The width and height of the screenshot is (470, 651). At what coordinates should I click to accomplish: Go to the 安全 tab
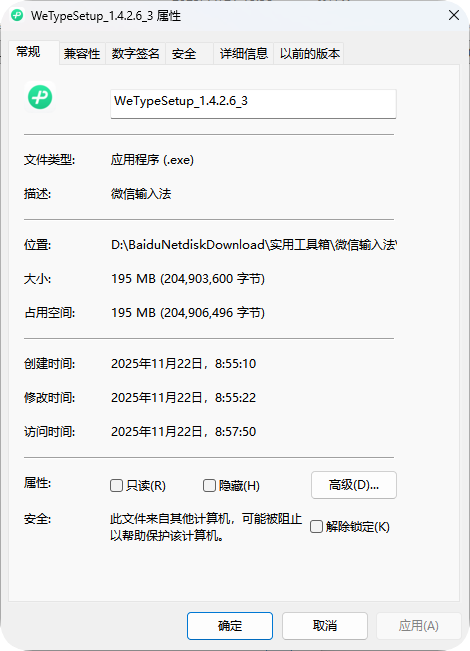click(190, 54)
